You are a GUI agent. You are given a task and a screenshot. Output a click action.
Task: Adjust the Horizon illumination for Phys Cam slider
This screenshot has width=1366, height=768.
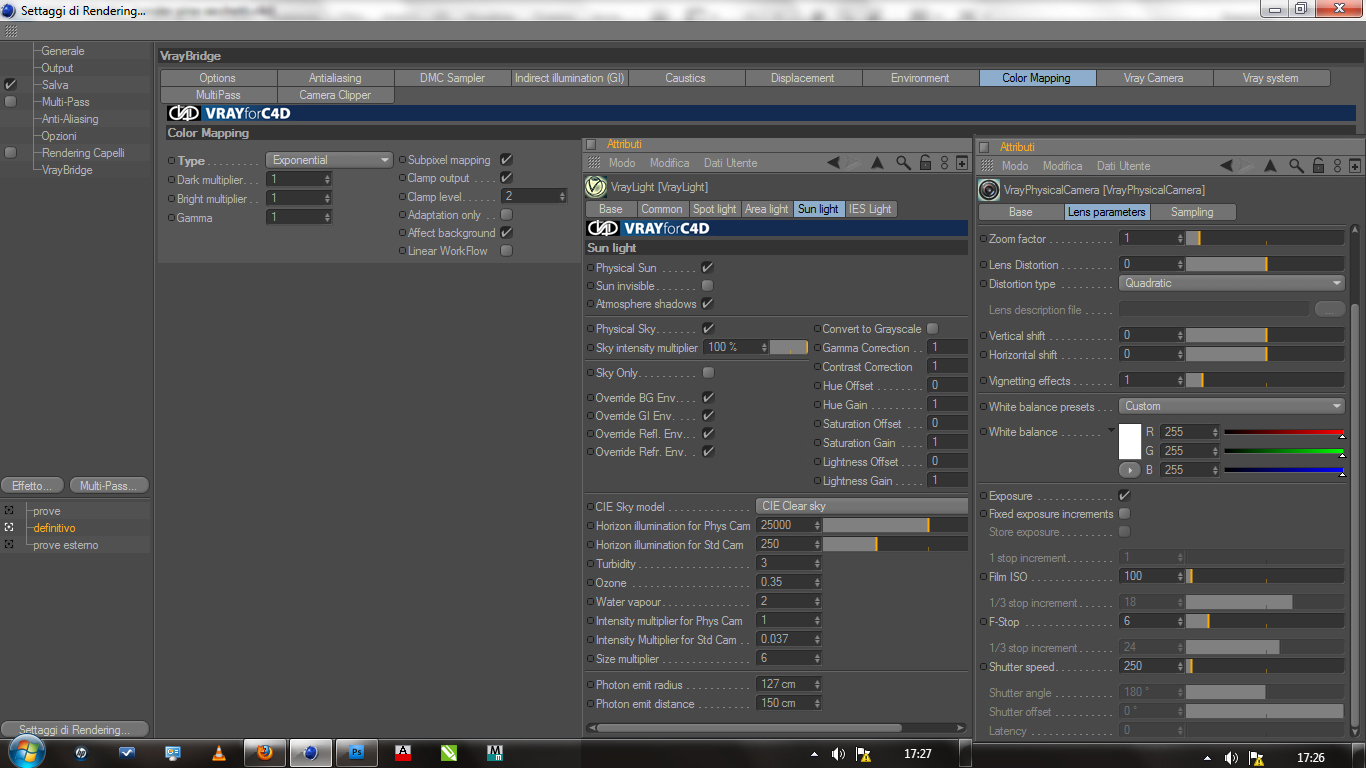(895, 525)
